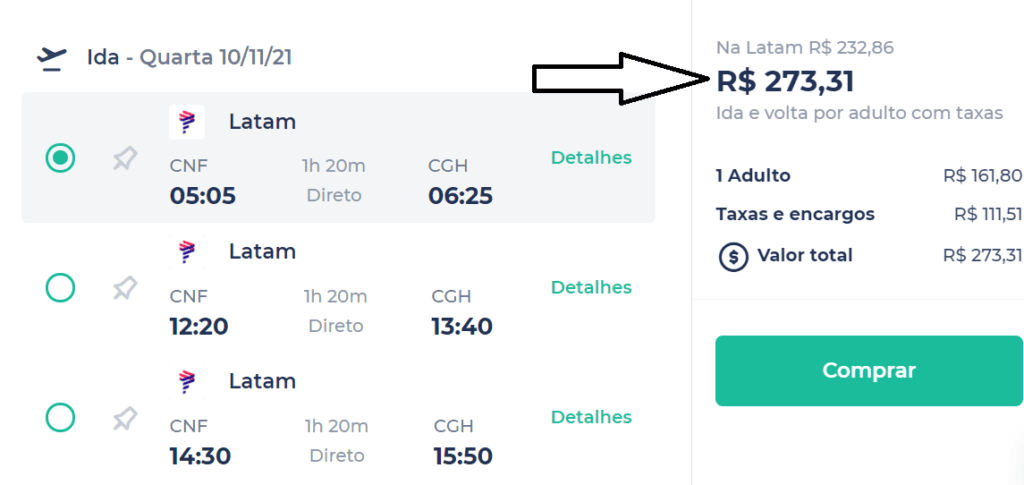This screenshot has width=1024, height=485.
Task: Pin the 12:20 Latam flight
Action: 124,288
